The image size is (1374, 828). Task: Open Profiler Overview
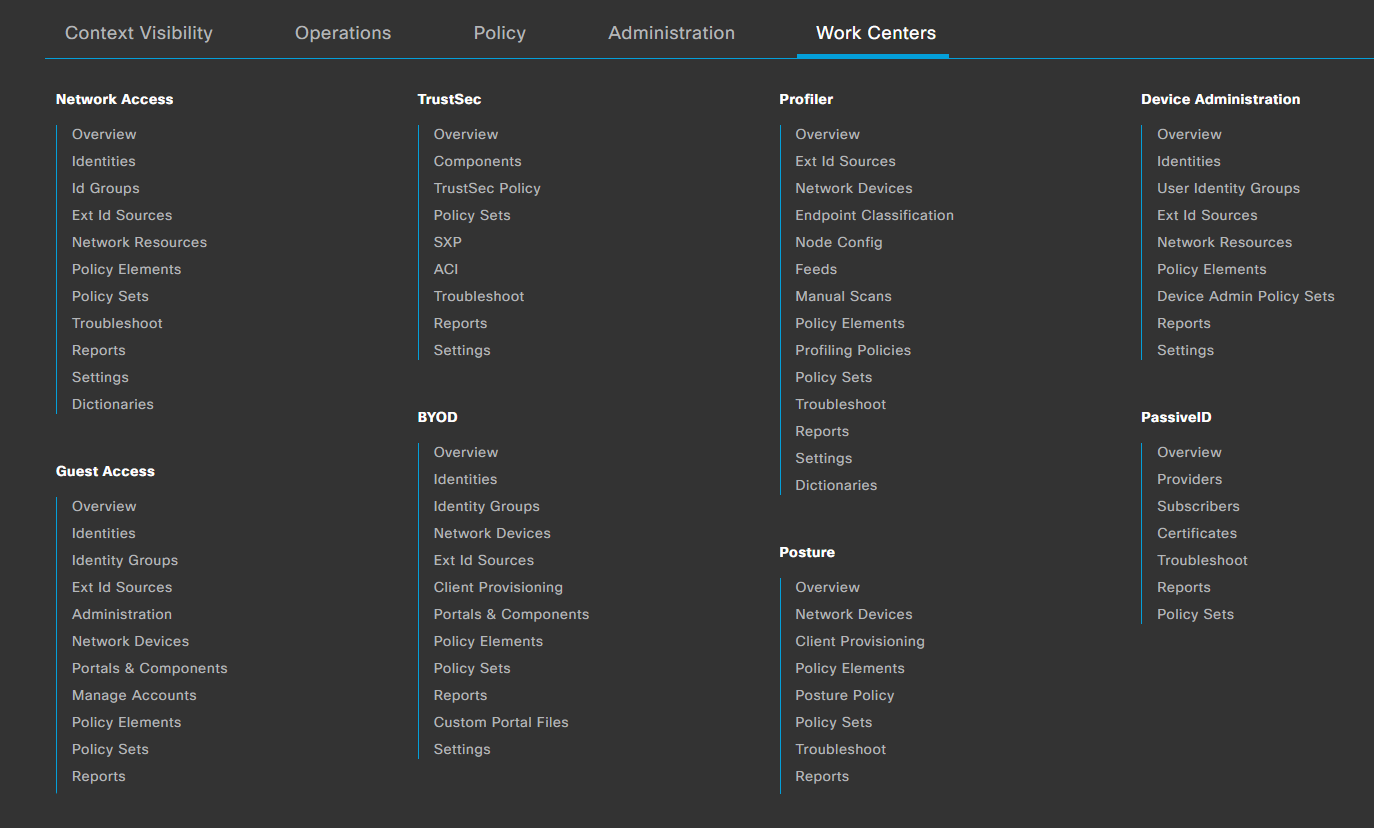tap(828, 134)
